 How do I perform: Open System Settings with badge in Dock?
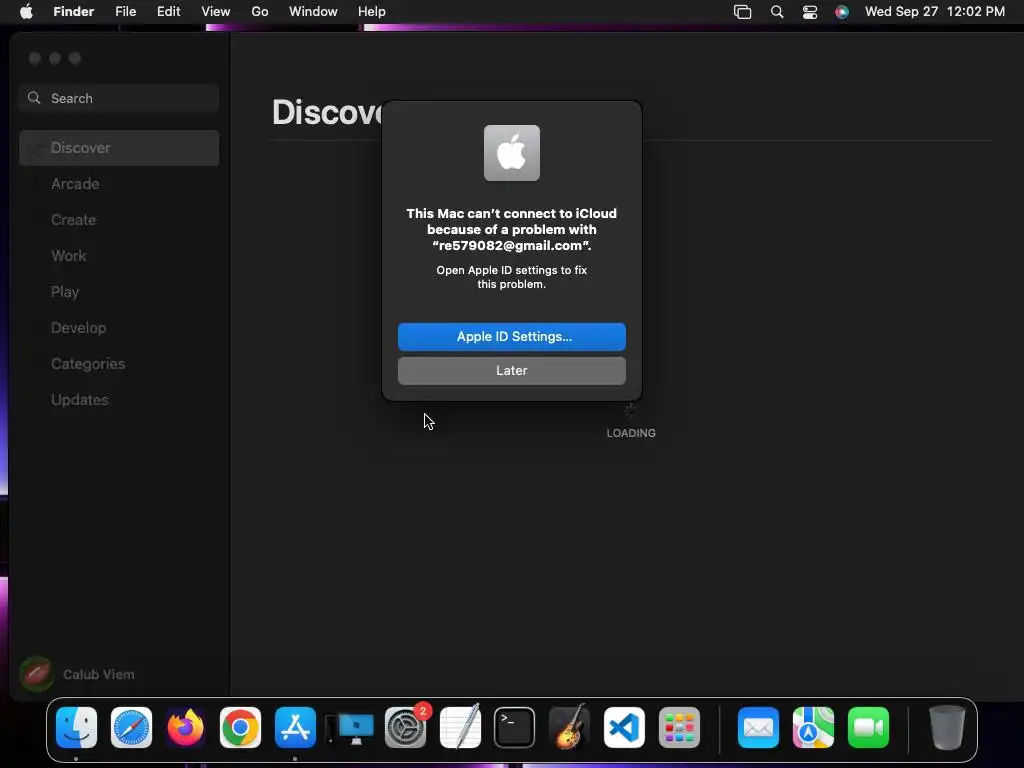406,728
